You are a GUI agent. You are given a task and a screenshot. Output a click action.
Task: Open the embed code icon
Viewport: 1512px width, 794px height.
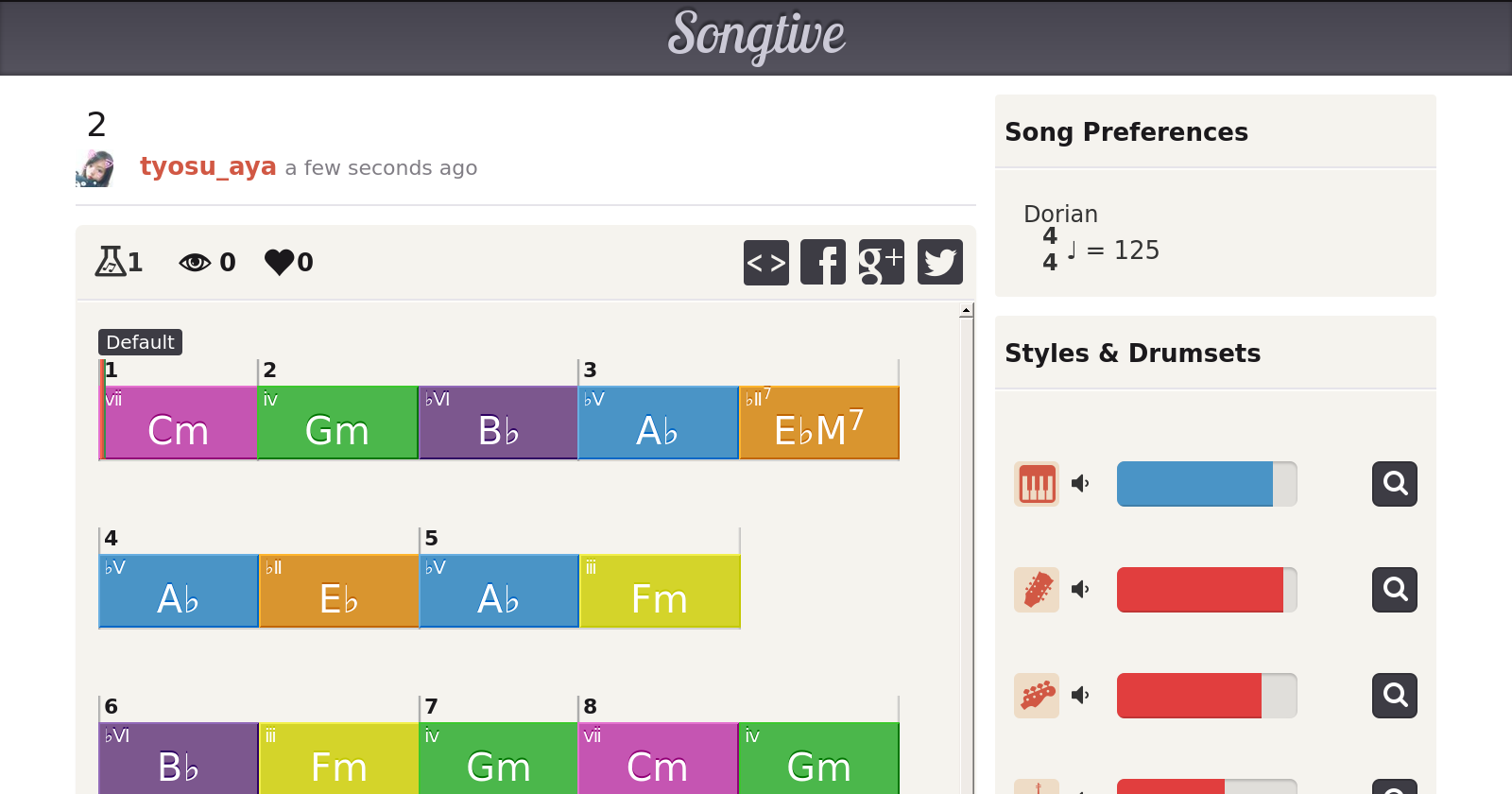click(766, 262)
